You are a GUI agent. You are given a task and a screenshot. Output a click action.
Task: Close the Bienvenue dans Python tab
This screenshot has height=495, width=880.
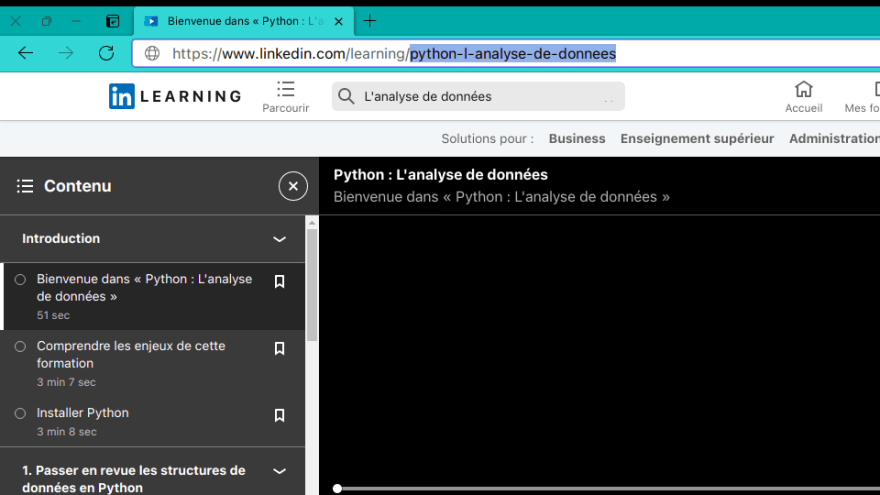(x=338, y=21)
